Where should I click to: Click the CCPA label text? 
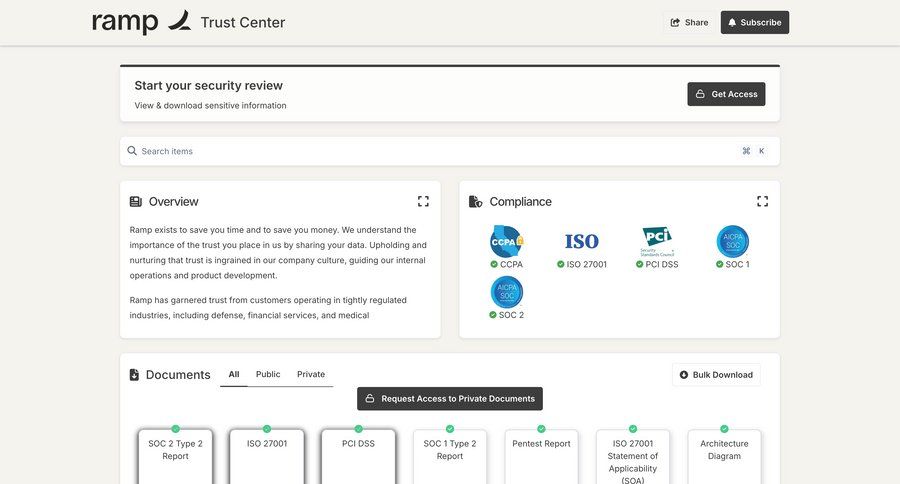[x=511, y=265]
